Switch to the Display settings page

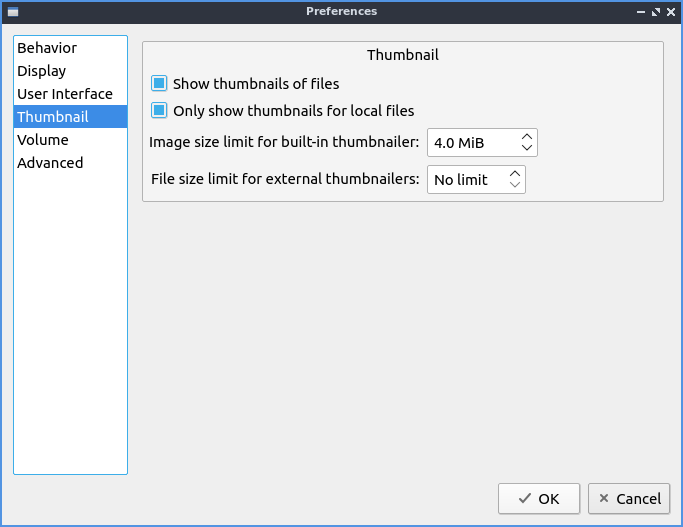tap(42, 71)
